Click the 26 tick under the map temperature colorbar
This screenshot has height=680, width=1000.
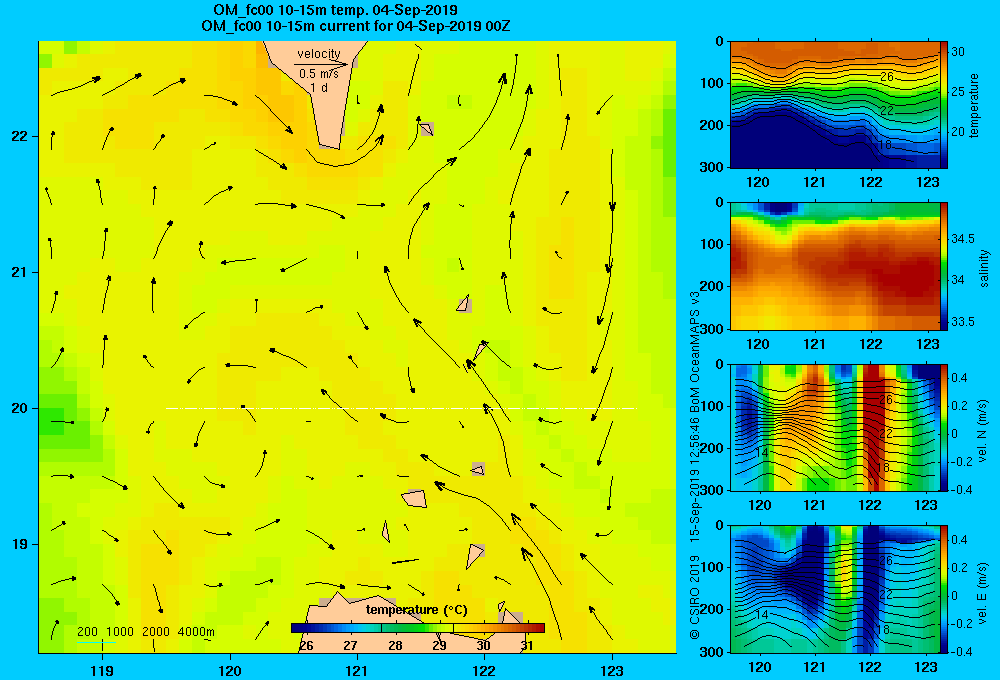pos(306,646)
